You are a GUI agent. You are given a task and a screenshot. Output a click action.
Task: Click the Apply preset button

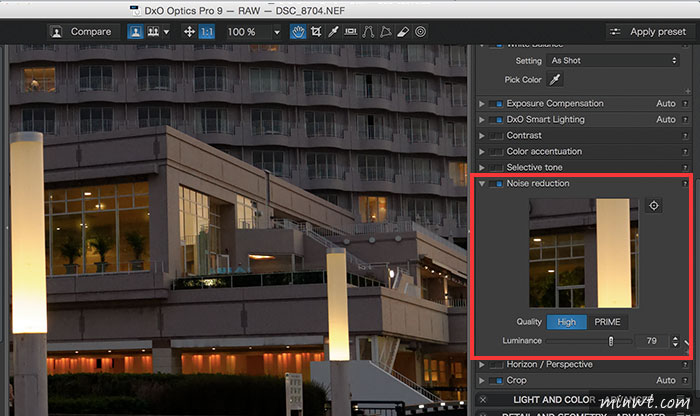(x=650, y=32)
